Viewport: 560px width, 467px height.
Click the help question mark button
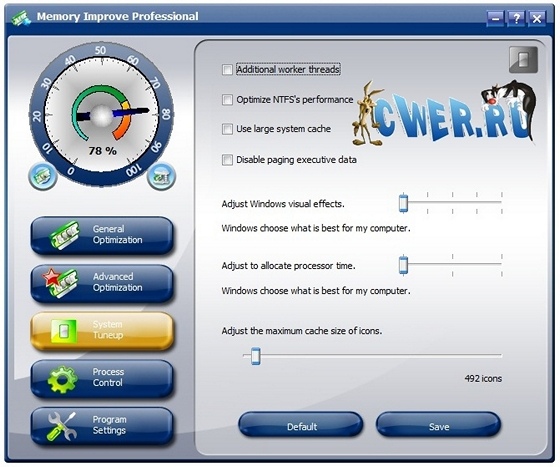tap(516, 18)
